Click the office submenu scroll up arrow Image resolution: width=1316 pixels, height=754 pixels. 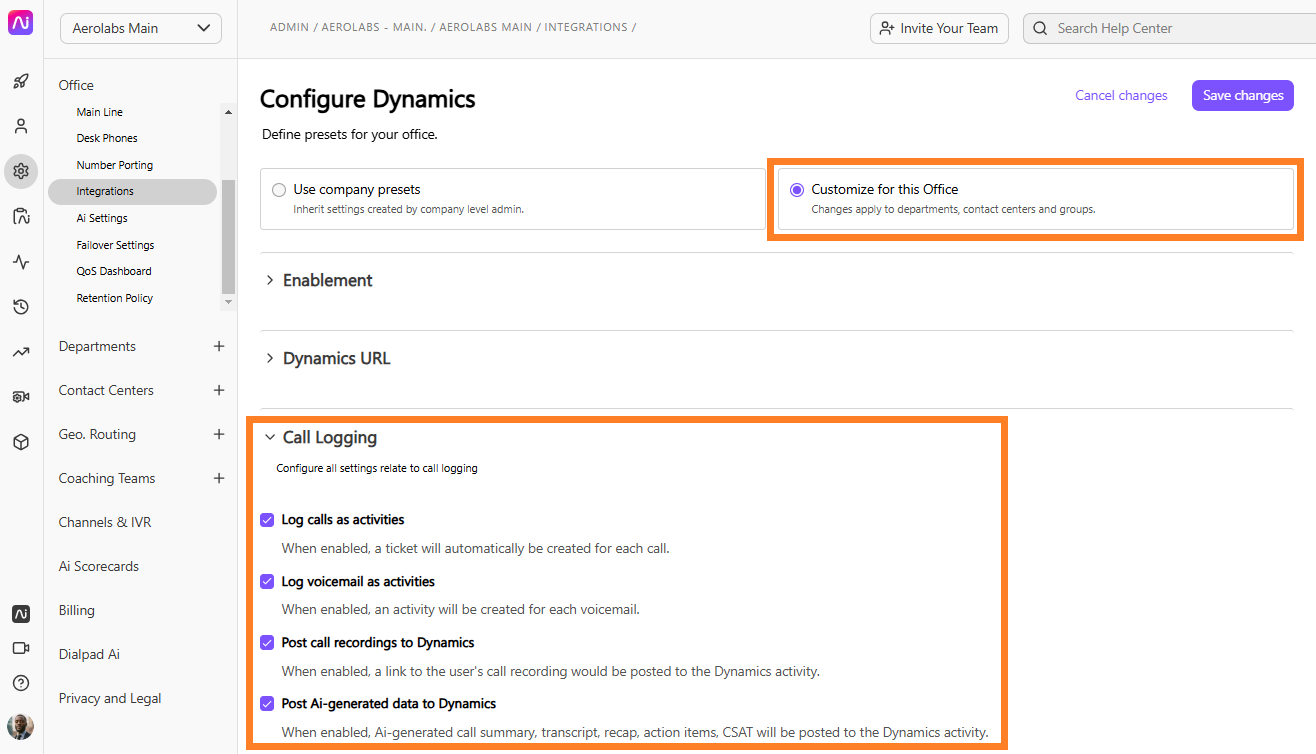click(228, 112)
